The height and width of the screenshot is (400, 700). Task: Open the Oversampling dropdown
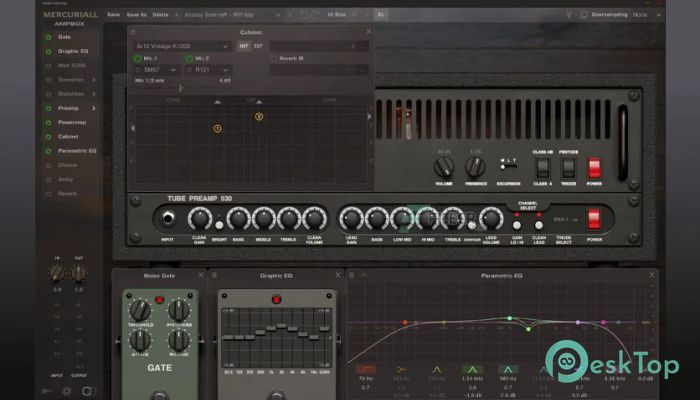pos(646,15)
